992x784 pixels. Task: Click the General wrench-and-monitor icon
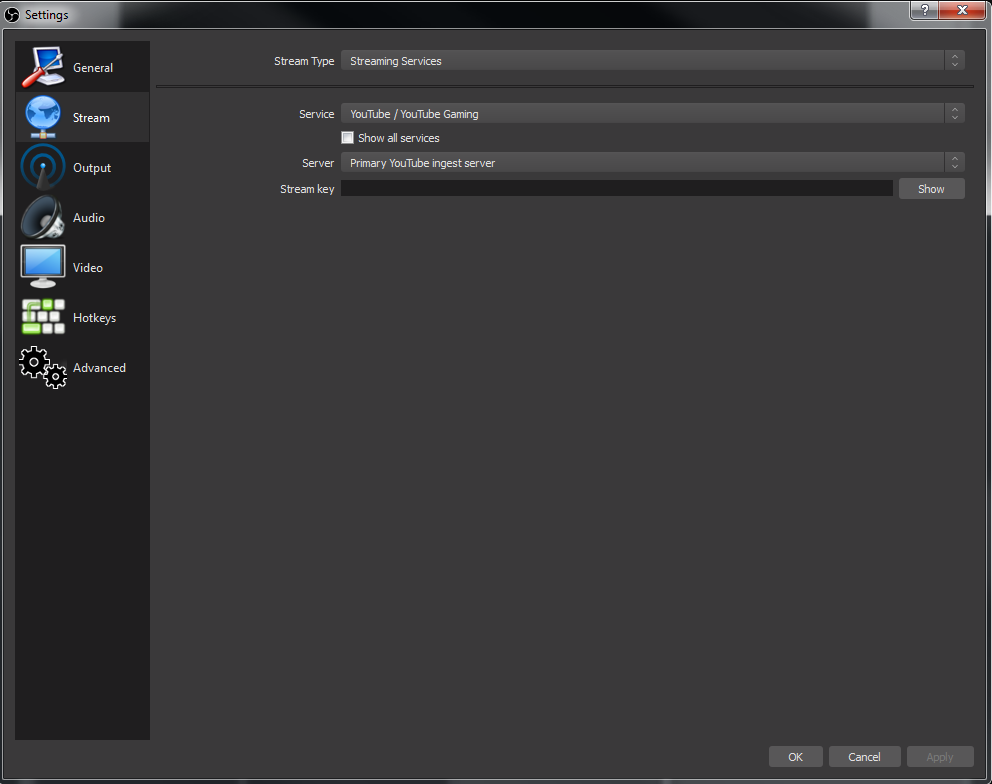42,67
